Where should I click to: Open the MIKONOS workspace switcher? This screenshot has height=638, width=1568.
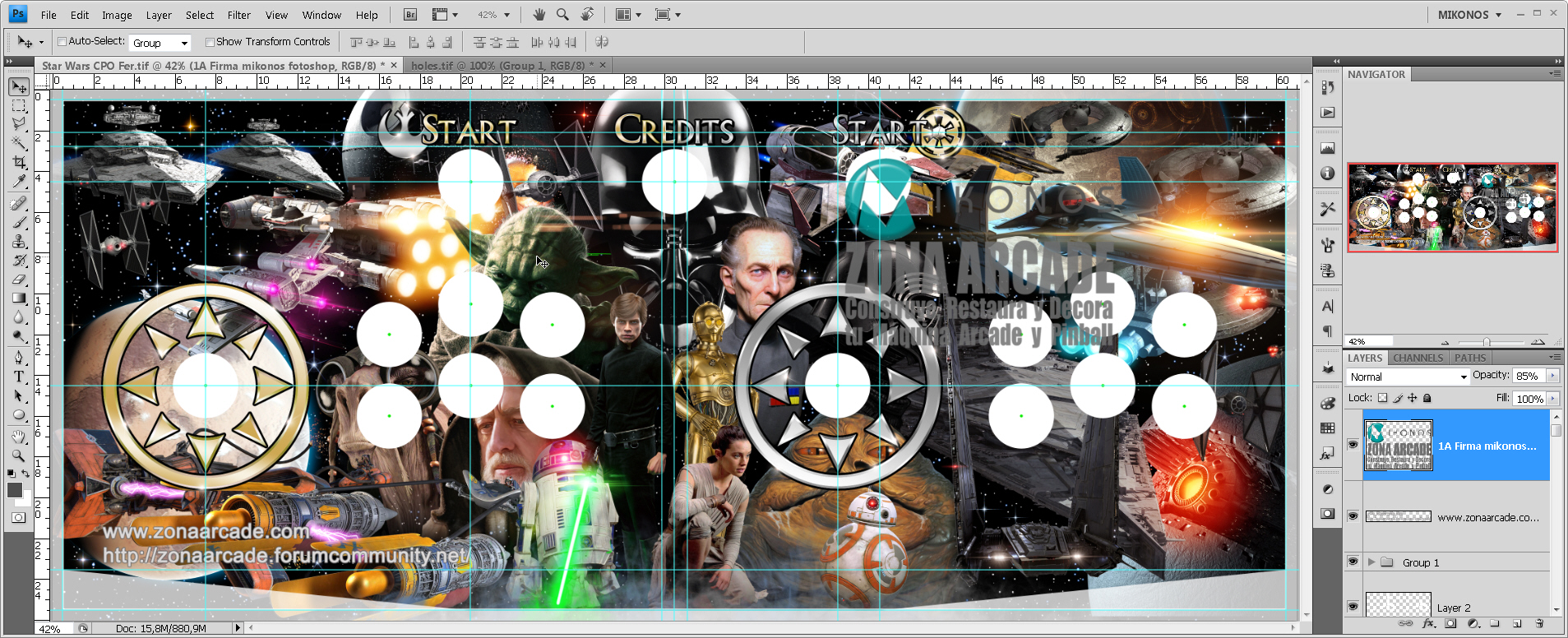(1469, 15)
